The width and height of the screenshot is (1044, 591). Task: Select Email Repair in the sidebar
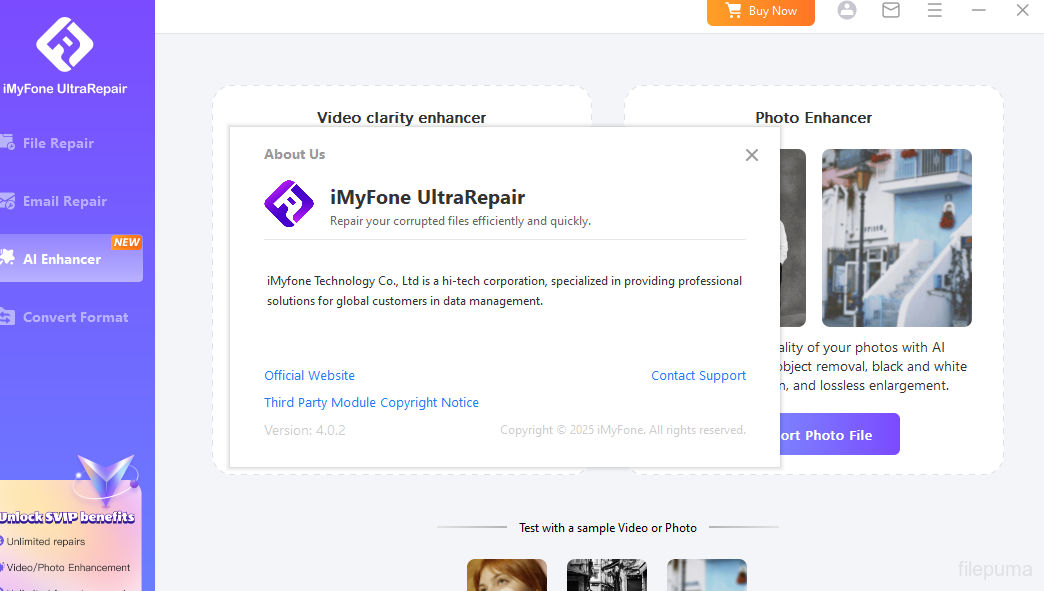point(64,201)
